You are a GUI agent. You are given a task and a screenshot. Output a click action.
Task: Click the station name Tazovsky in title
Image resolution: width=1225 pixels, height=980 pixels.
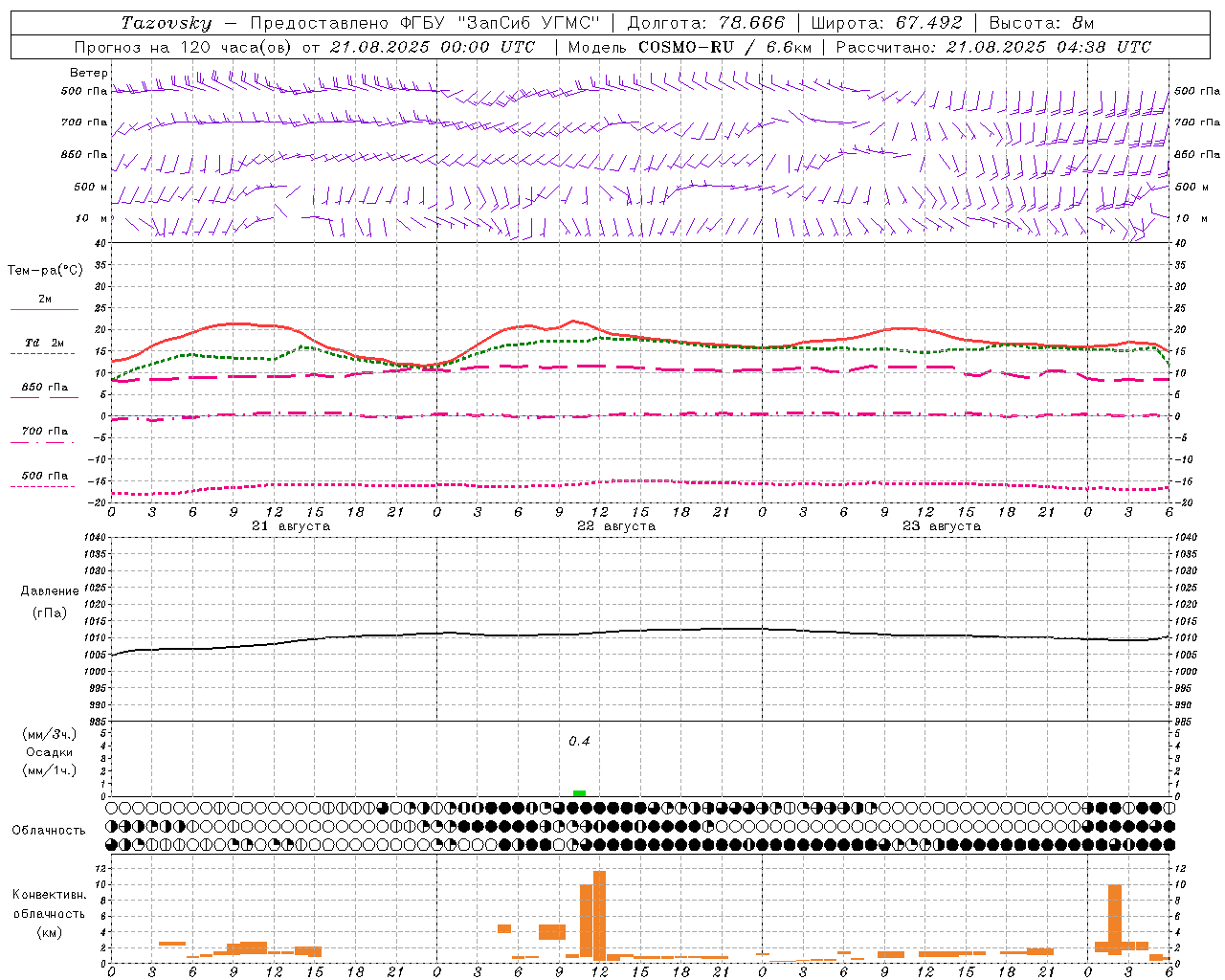tap(167, 23)
